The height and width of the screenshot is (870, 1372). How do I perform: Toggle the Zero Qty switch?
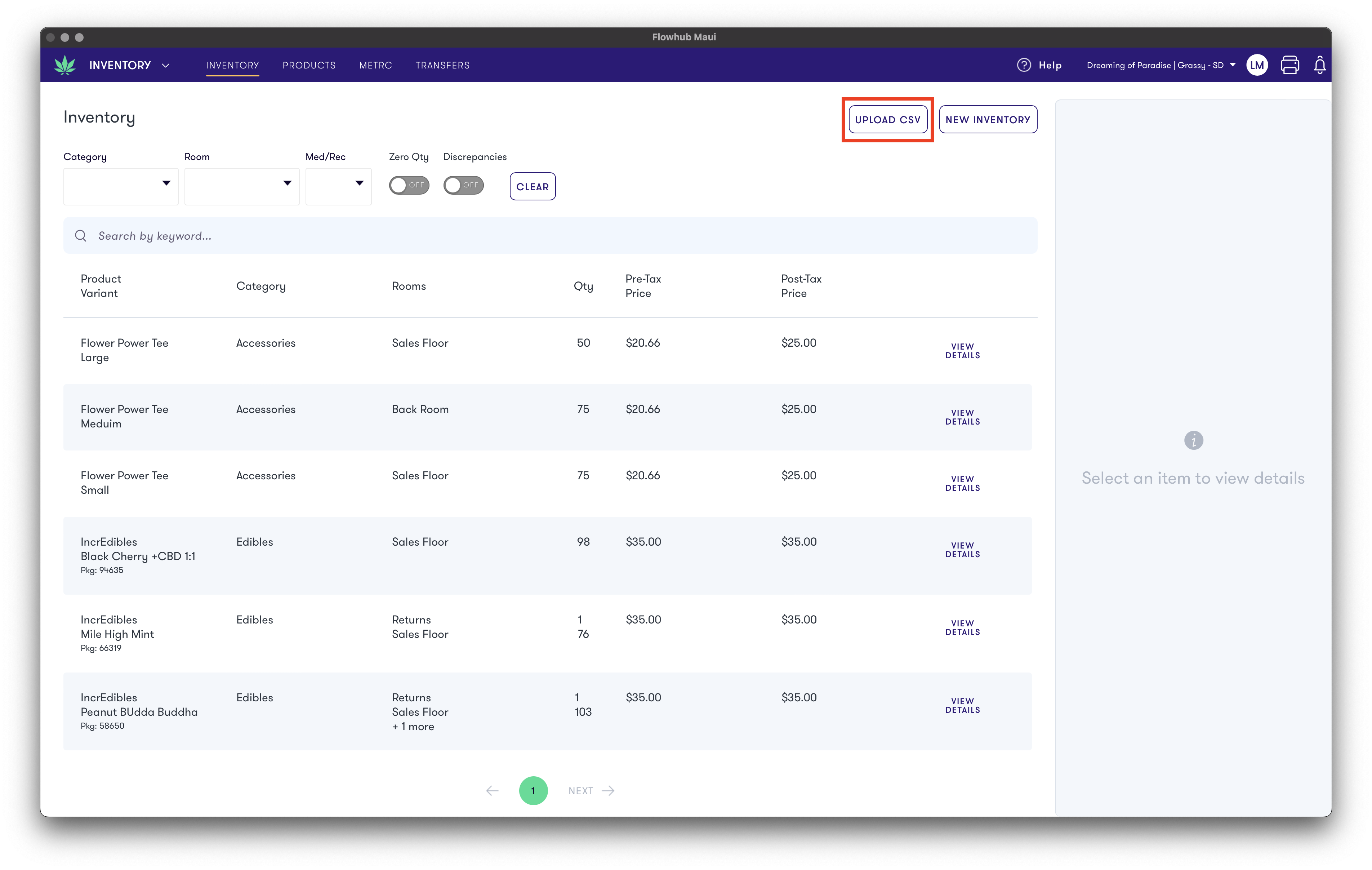pyautogui.click(x=409, y=185)
